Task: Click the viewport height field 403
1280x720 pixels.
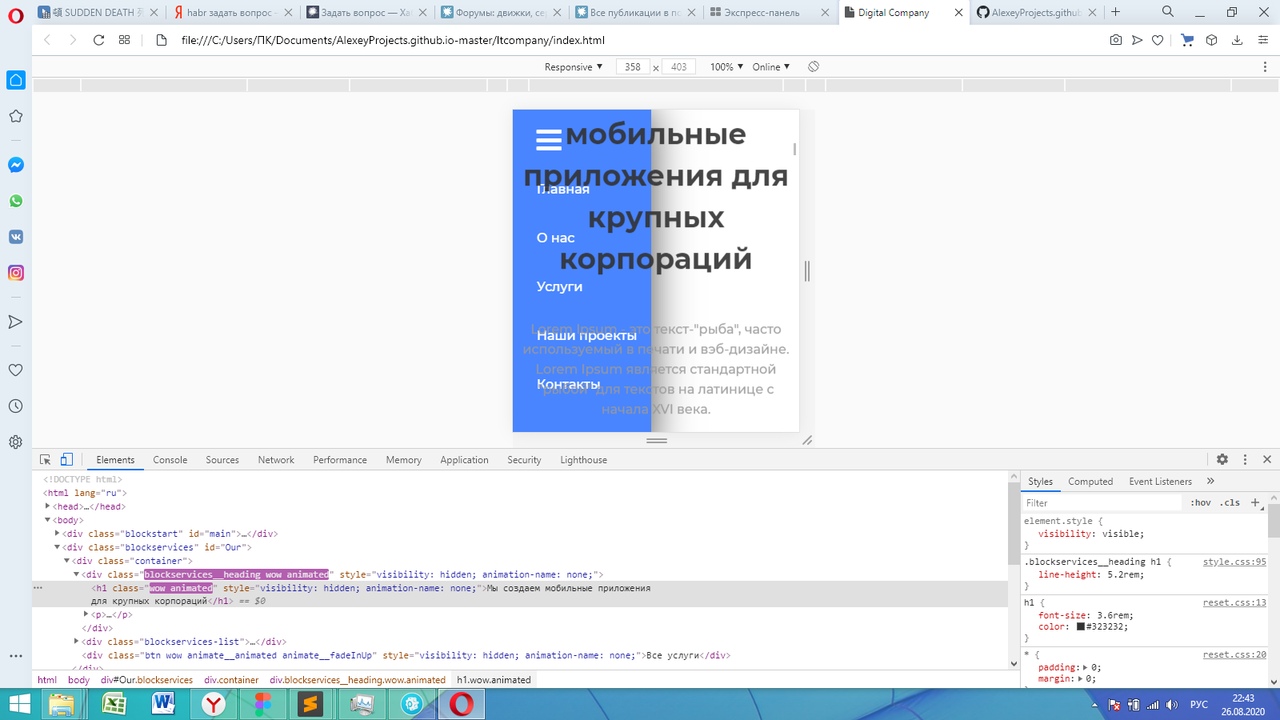Action: (x=679, y=67)
